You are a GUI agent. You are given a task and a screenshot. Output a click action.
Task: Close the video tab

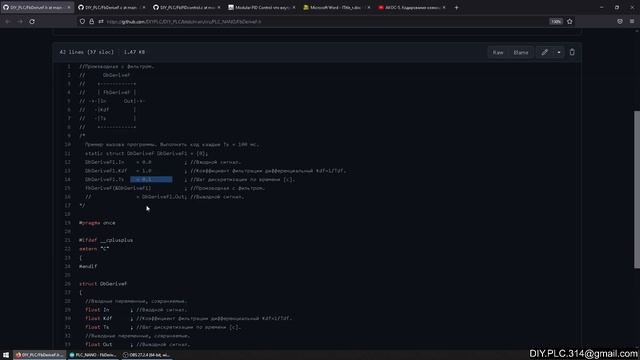444,7
